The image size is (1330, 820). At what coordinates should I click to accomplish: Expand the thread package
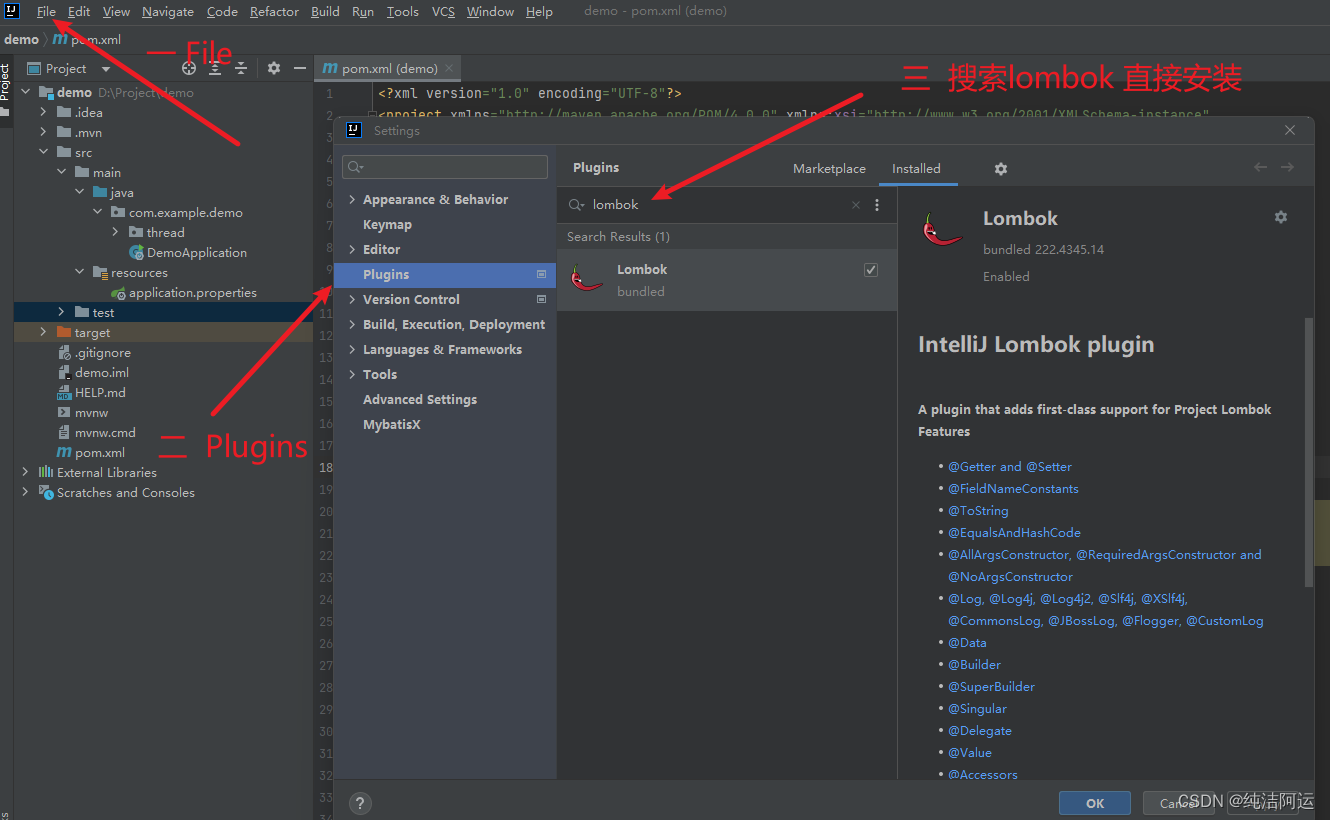[x=115, y=233]
